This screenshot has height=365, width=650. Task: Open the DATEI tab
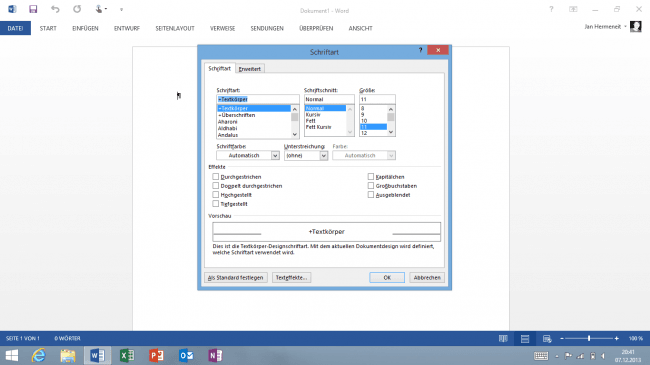pos(15,28)
